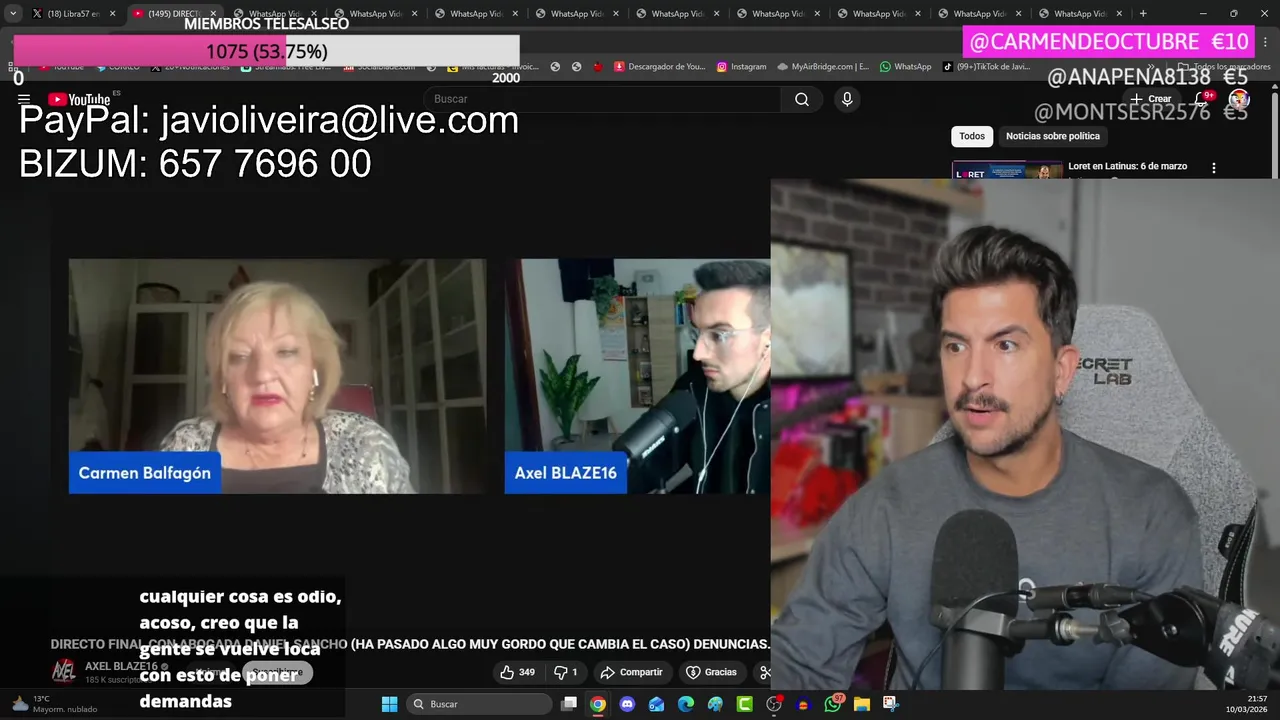Open the TikTok de Javi bookmark
The width and height of the screenshot is (1280, 720).
986,67
